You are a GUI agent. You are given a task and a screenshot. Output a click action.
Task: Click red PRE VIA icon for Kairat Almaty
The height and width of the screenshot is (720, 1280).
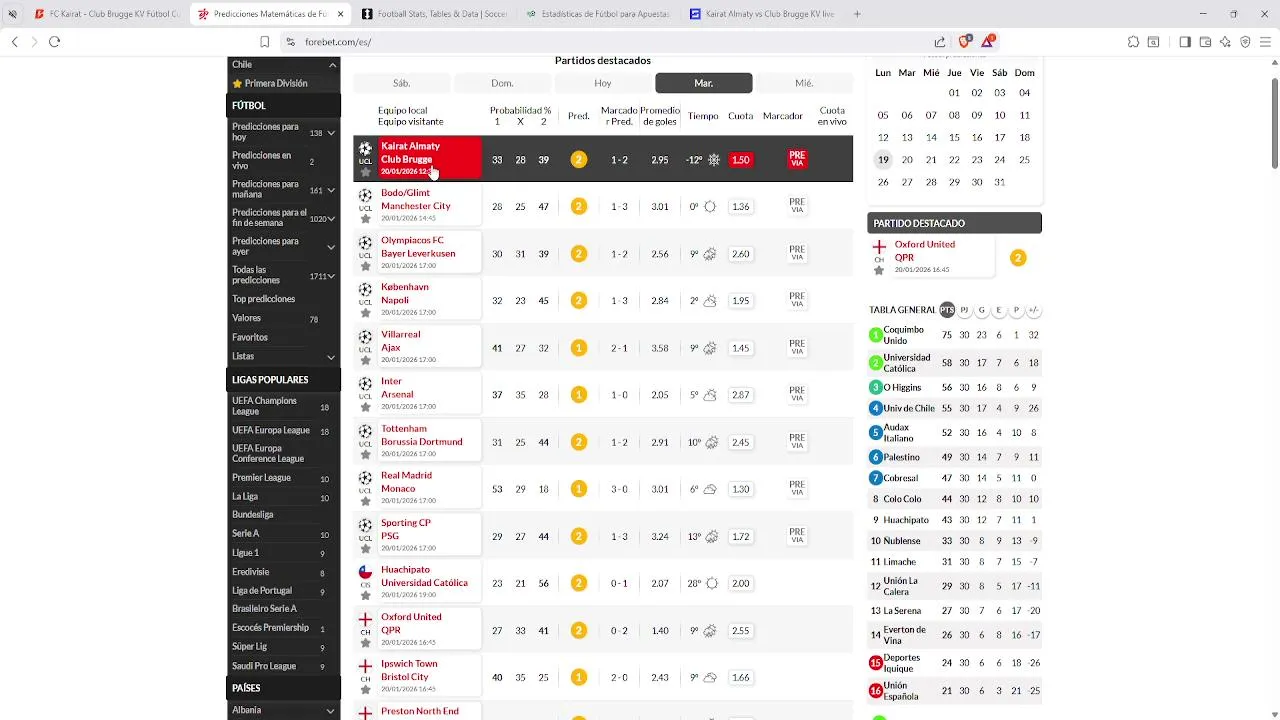[797, 159]
